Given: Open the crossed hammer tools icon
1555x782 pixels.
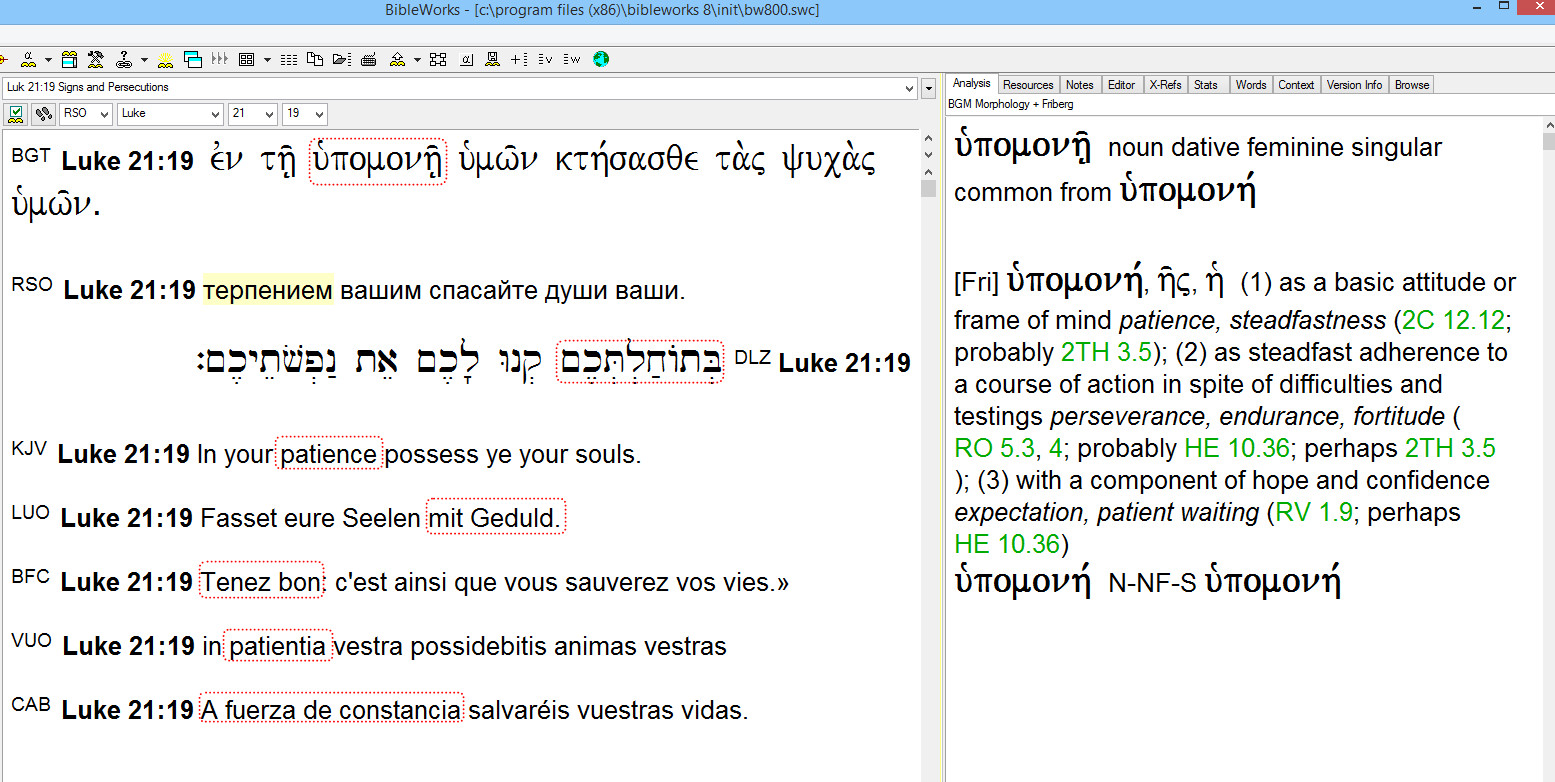Looking at the screenshot, I should coord(96,59).
